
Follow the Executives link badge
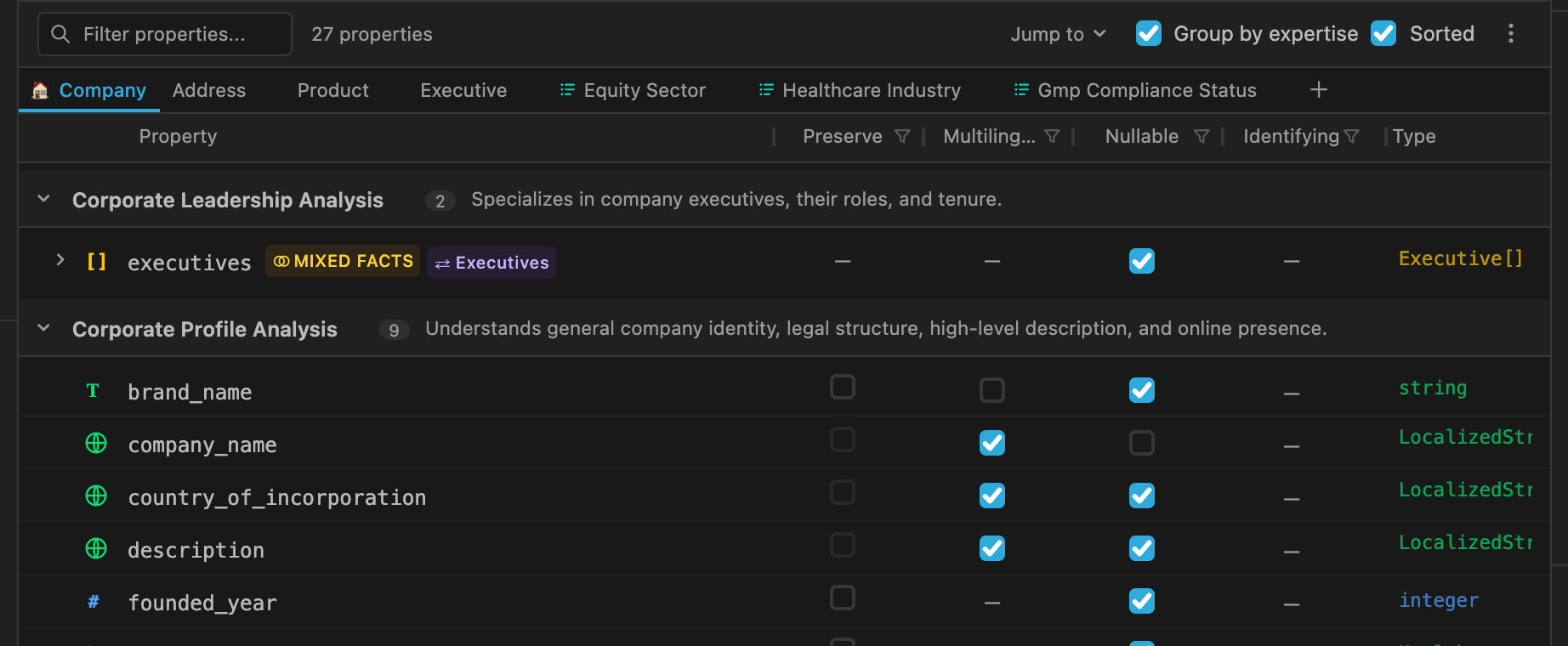click(x=491, y=263)
